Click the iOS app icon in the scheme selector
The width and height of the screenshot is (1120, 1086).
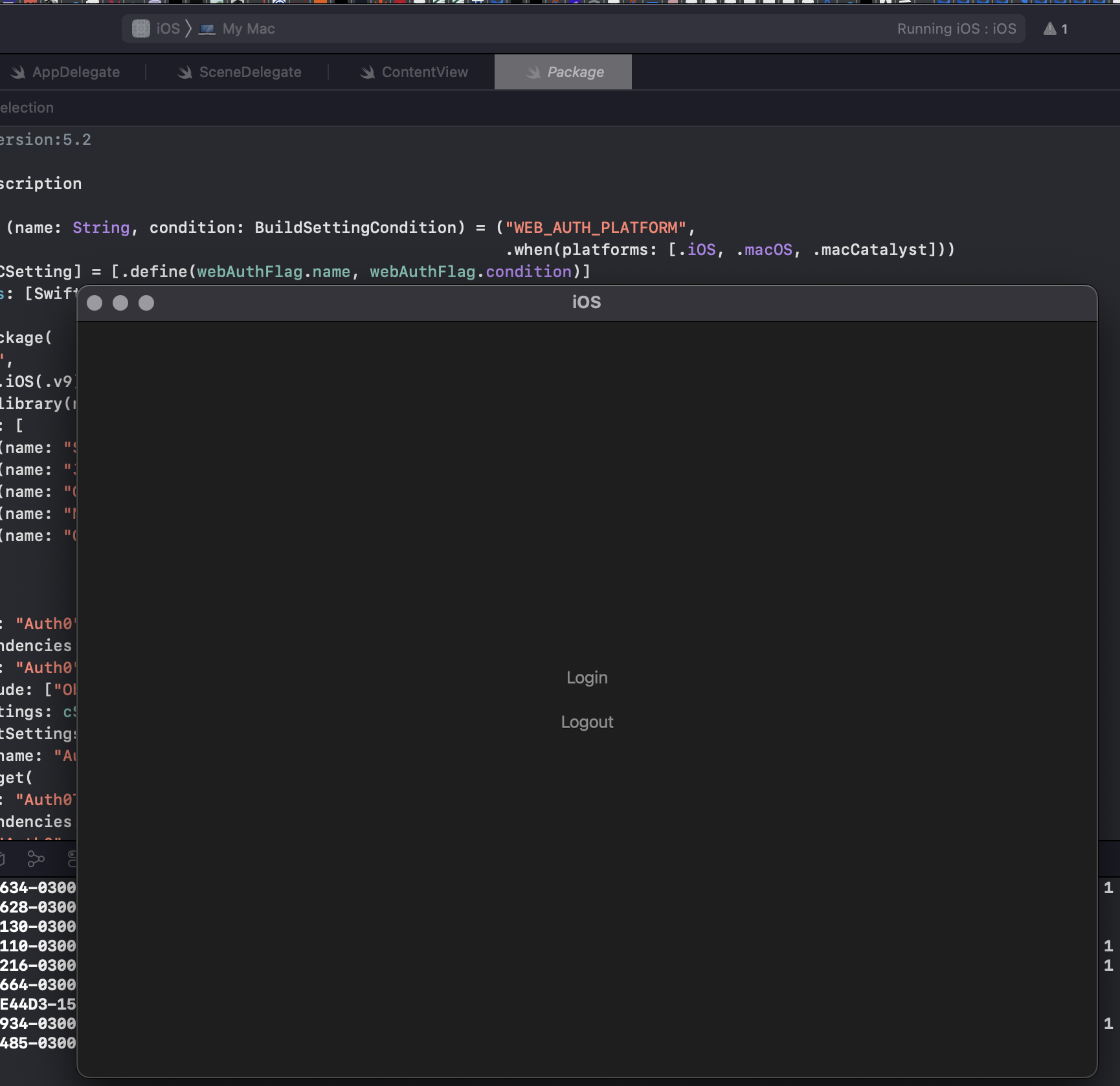coord(140,28)
